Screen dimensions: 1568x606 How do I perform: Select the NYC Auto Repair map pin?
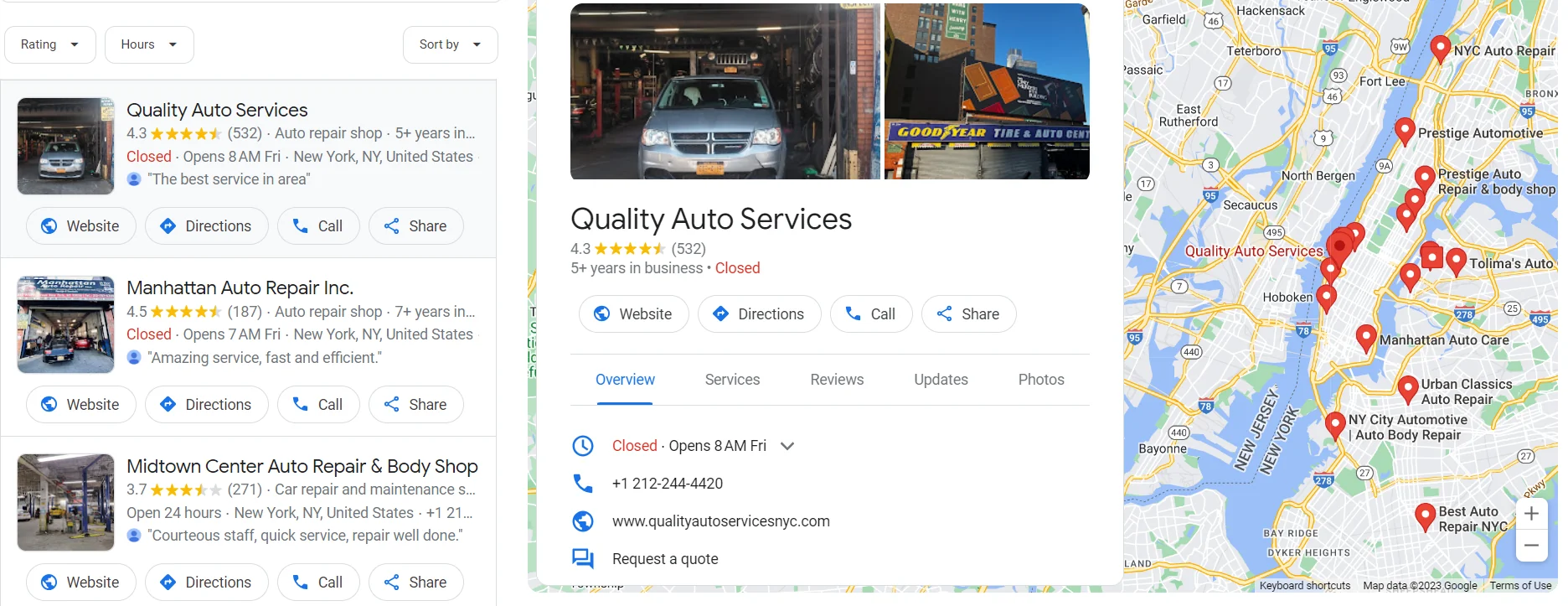click(x=1440, y=49)
